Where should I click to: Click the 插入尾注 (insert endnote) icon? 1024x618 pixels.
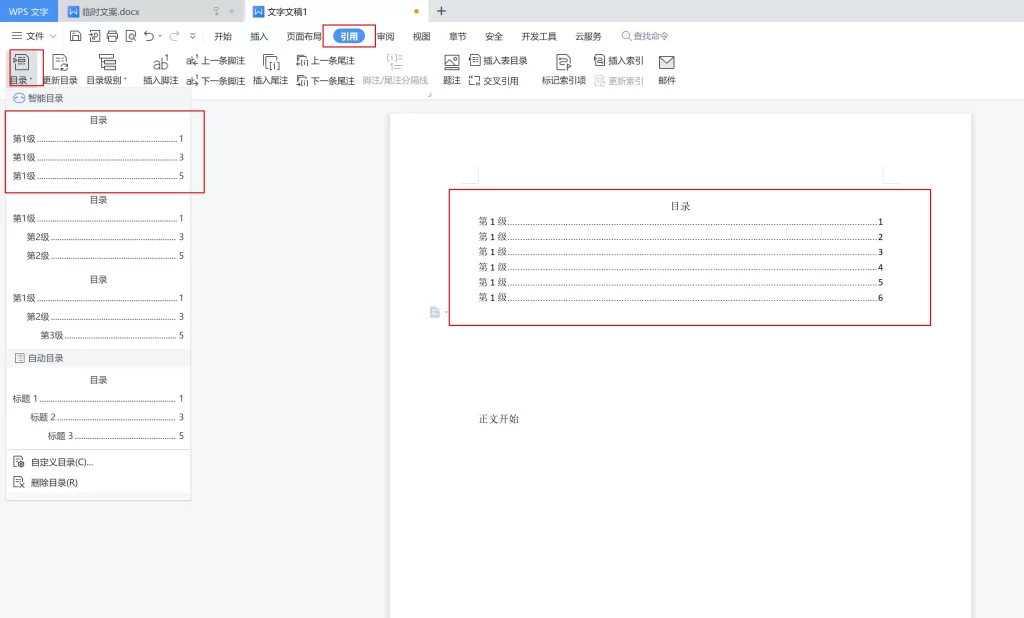pyautogui.click(x=270, y=62)
